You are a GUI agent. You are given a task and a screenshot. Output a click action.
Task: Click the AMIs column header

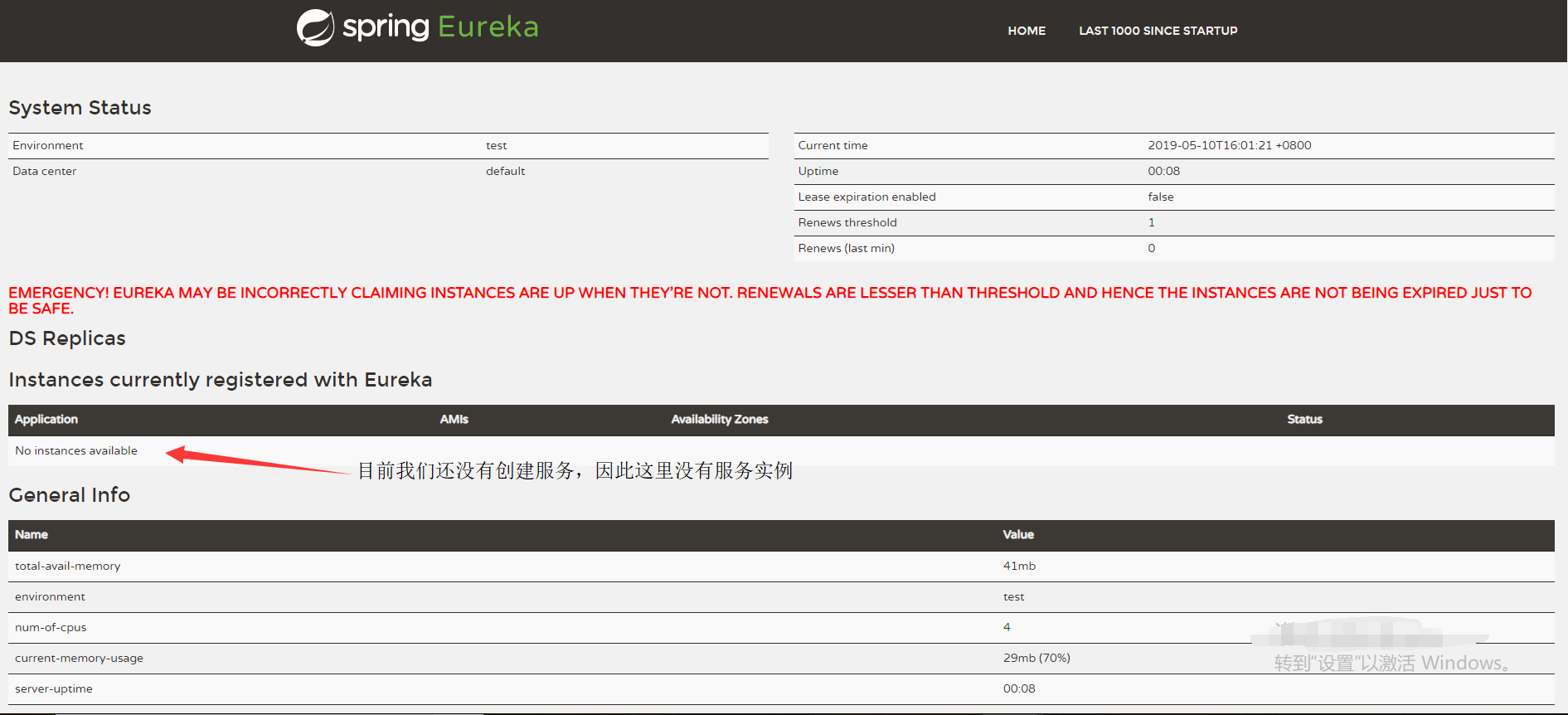(x=454, y=420)
